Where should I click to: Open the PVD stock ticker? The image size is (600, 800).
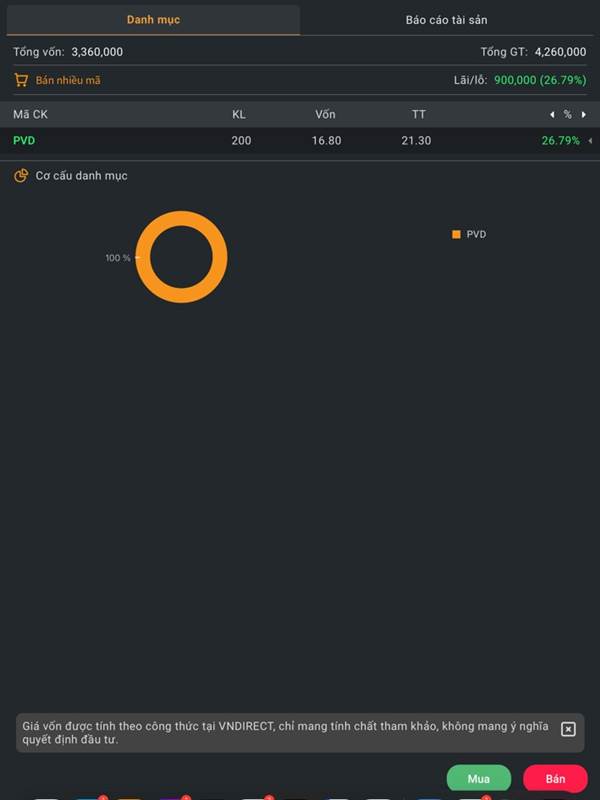[x=24, y=140]
